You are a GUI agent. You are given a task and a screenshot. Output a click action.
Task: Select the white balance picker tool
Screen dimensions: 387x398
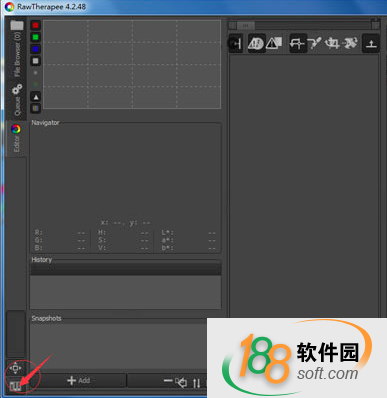314,43
